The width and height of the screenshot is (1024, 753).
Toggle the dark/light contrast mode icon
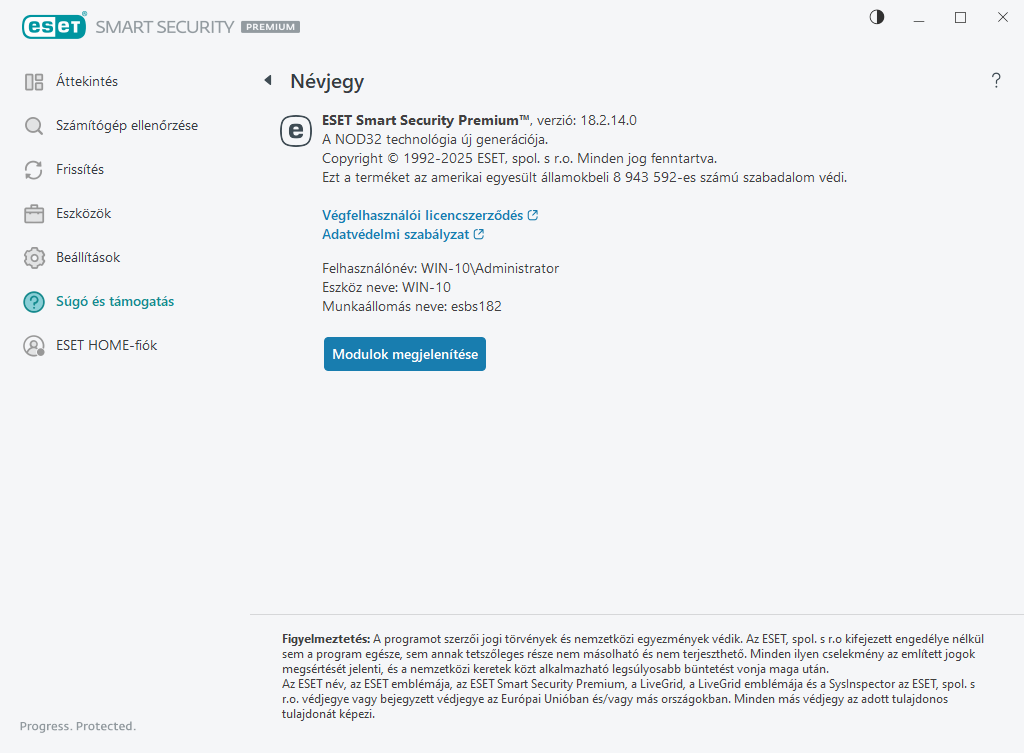pyautogui.click(x=877, y=17)
